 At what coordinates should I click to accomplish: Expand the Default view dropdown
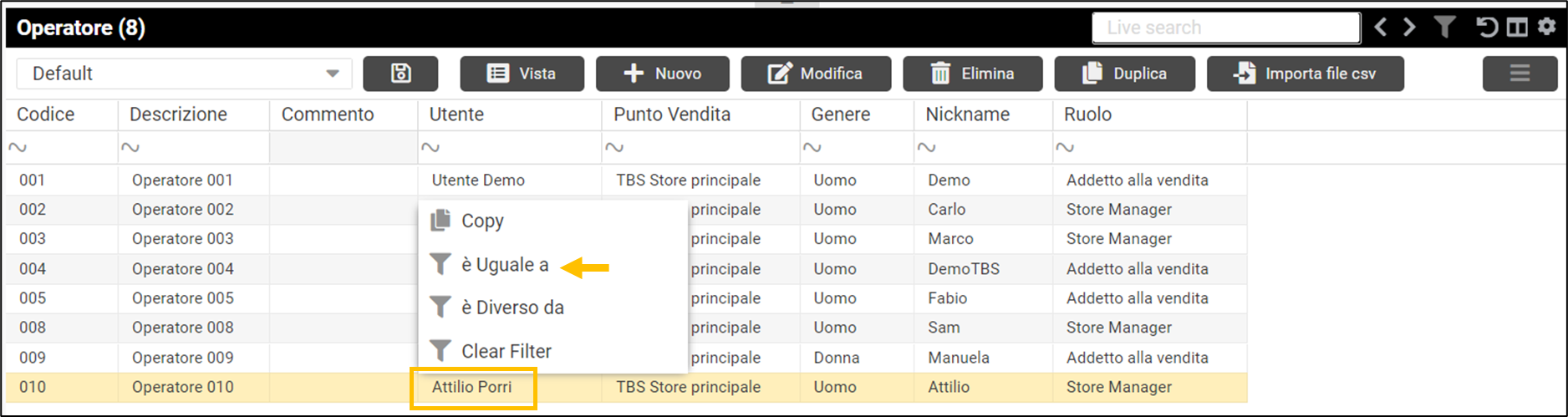(332, 74)
